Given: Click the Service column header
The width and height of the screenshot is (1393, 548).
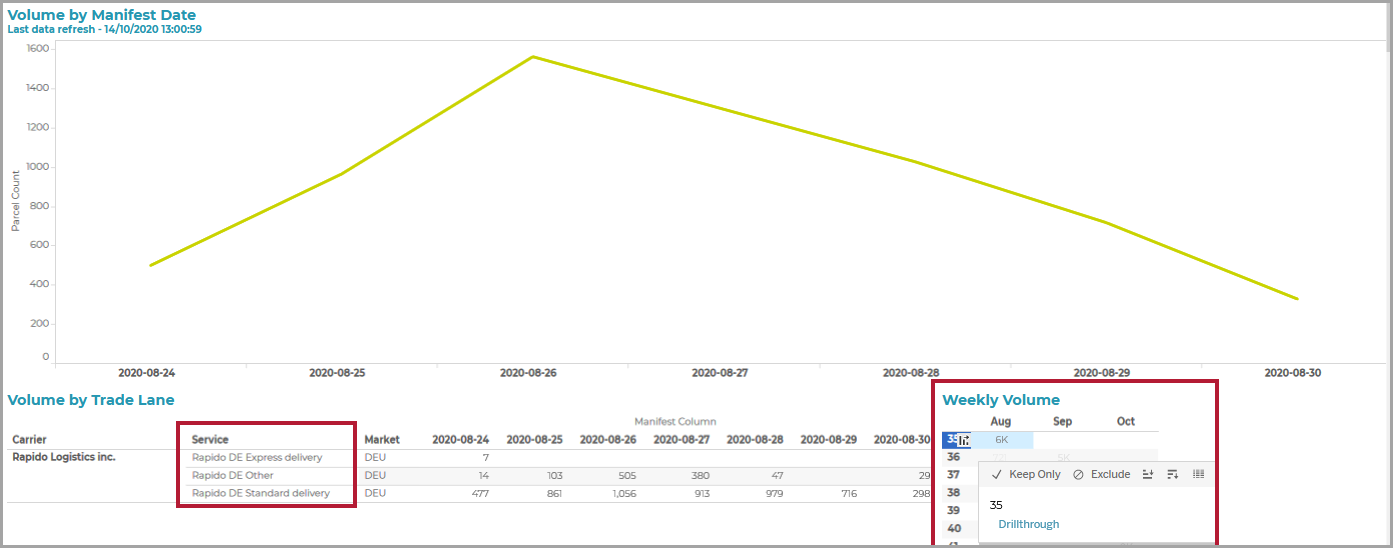Looking at the screenshot, I should click(210, 439).
